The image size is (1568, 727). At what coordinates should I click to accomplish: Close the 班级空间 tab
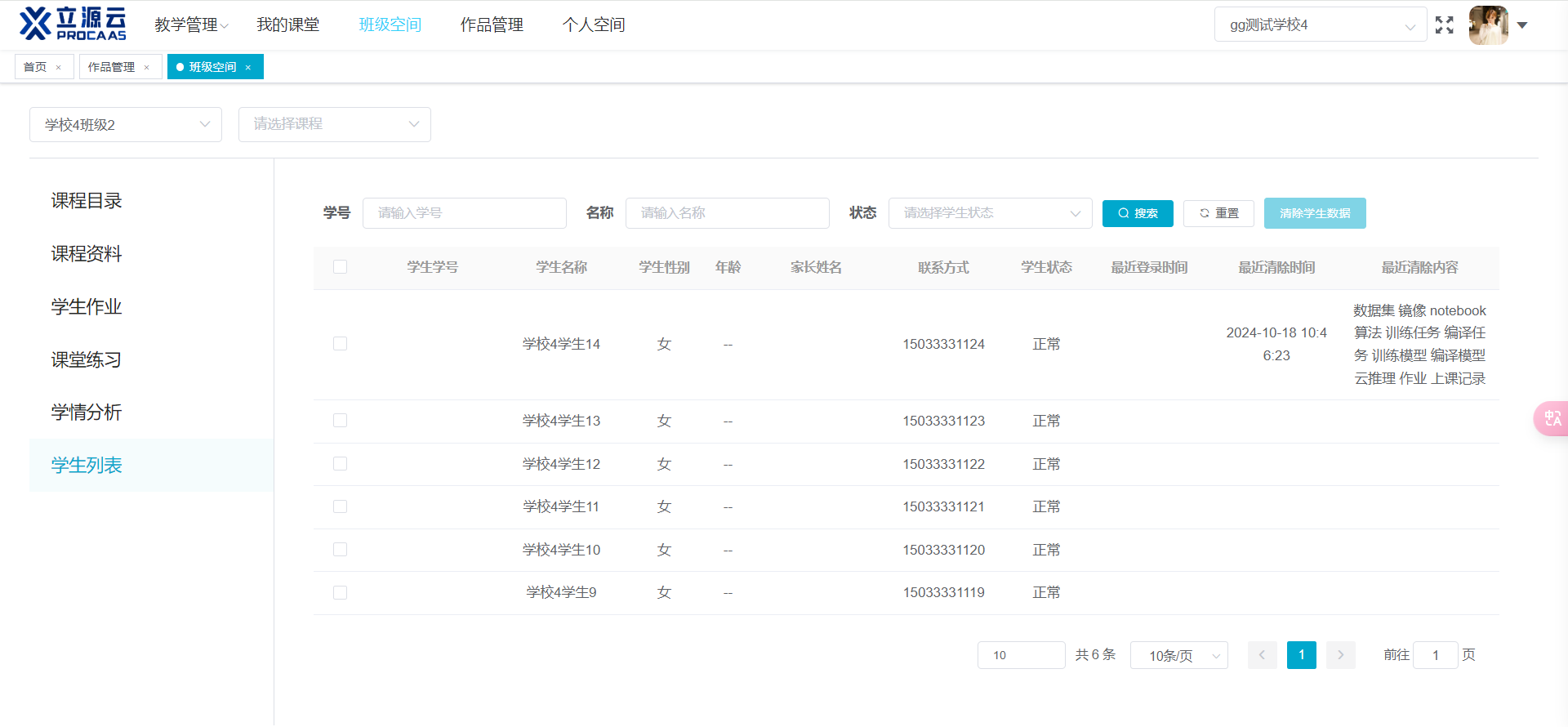[248, 68]
